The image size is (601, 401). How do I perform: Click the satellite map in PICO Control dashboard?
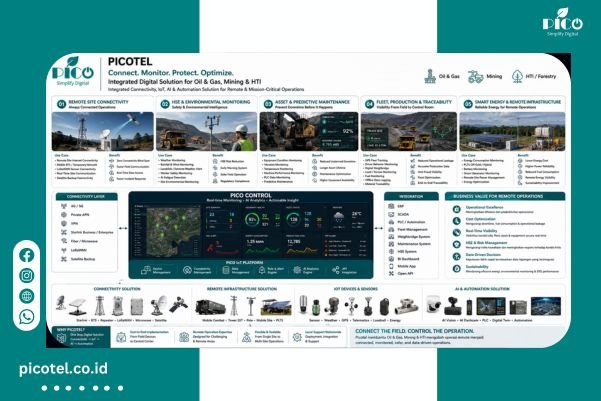point(174,232)
